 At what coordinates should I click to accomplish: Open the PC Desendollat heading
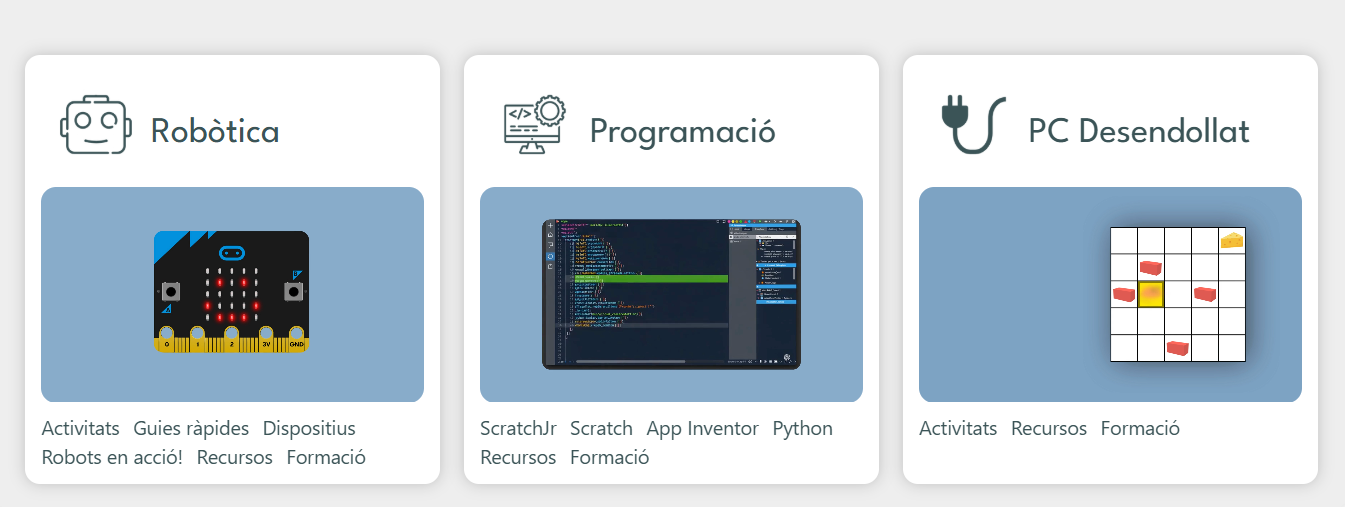pyautogui.click(x=1138, y=131)
